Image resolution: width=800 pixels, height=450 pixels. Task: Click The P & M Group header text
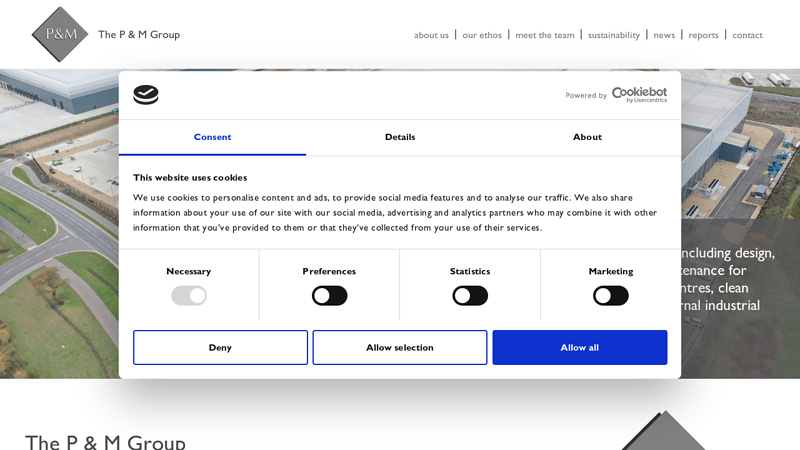(x=139, y=35)
